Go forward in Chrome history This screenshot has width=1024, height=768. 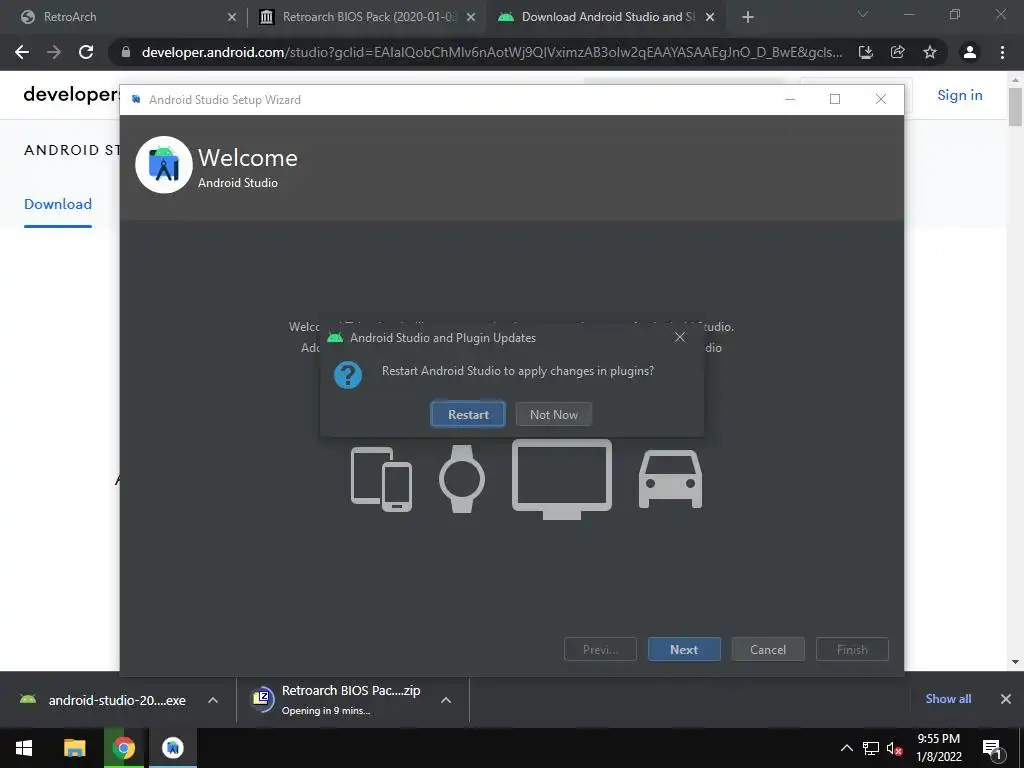(x=54, y=52)
